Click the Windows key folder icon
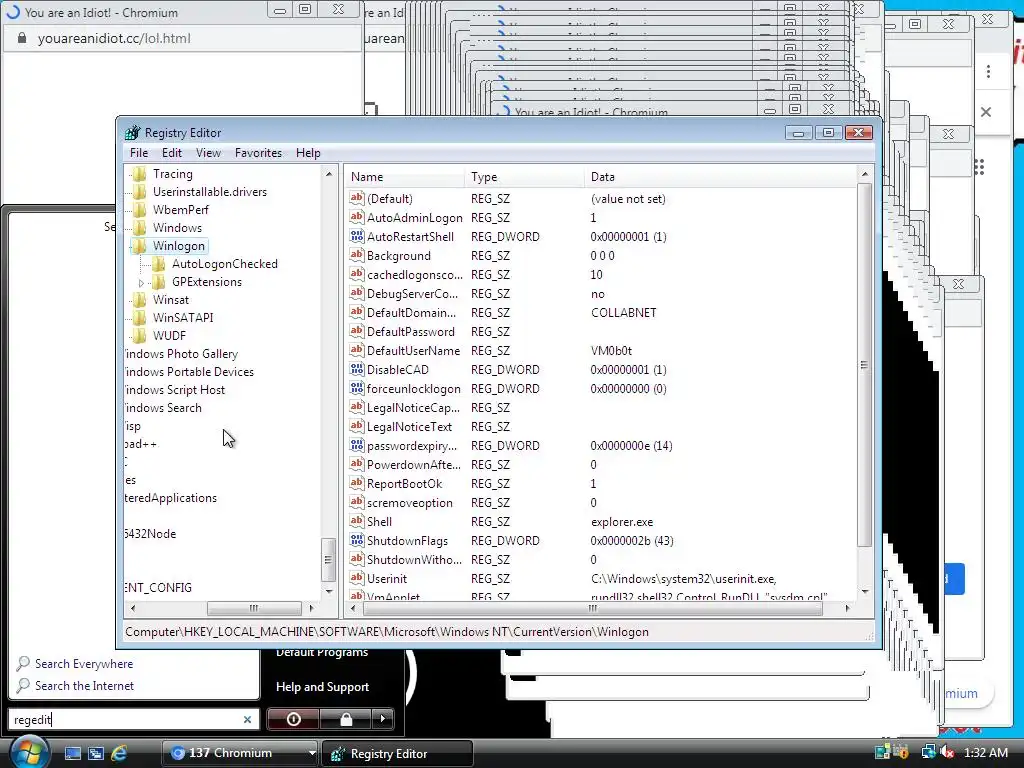 point(139,228)
